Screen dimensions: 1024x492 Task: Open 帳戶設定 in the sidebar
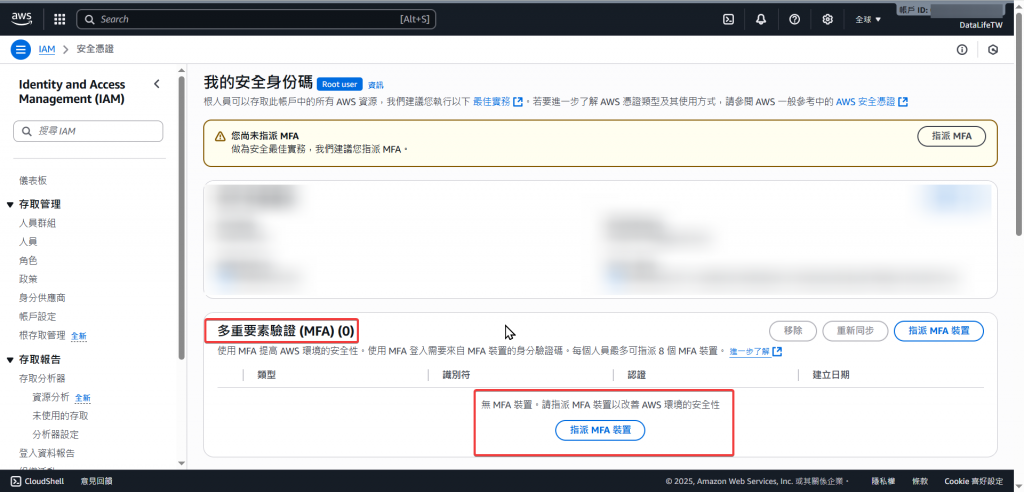tap(37, 317)
